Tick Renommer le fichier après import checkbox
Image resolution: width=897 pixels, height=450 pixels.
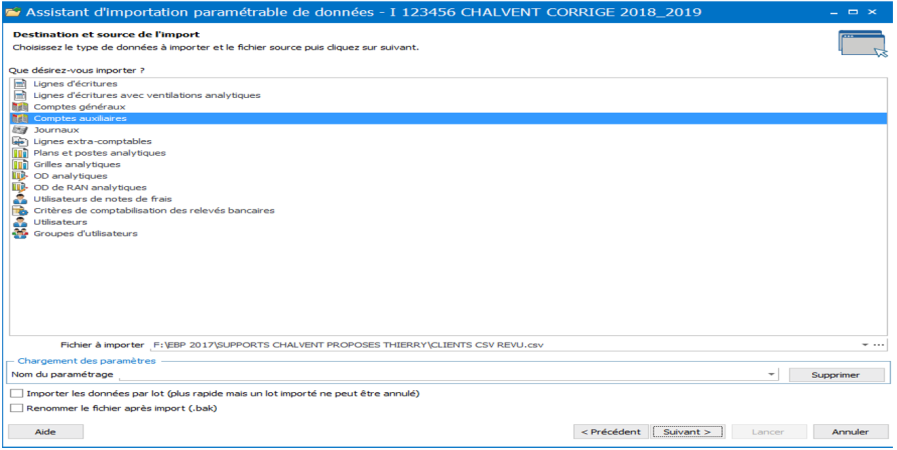point(17,408)
